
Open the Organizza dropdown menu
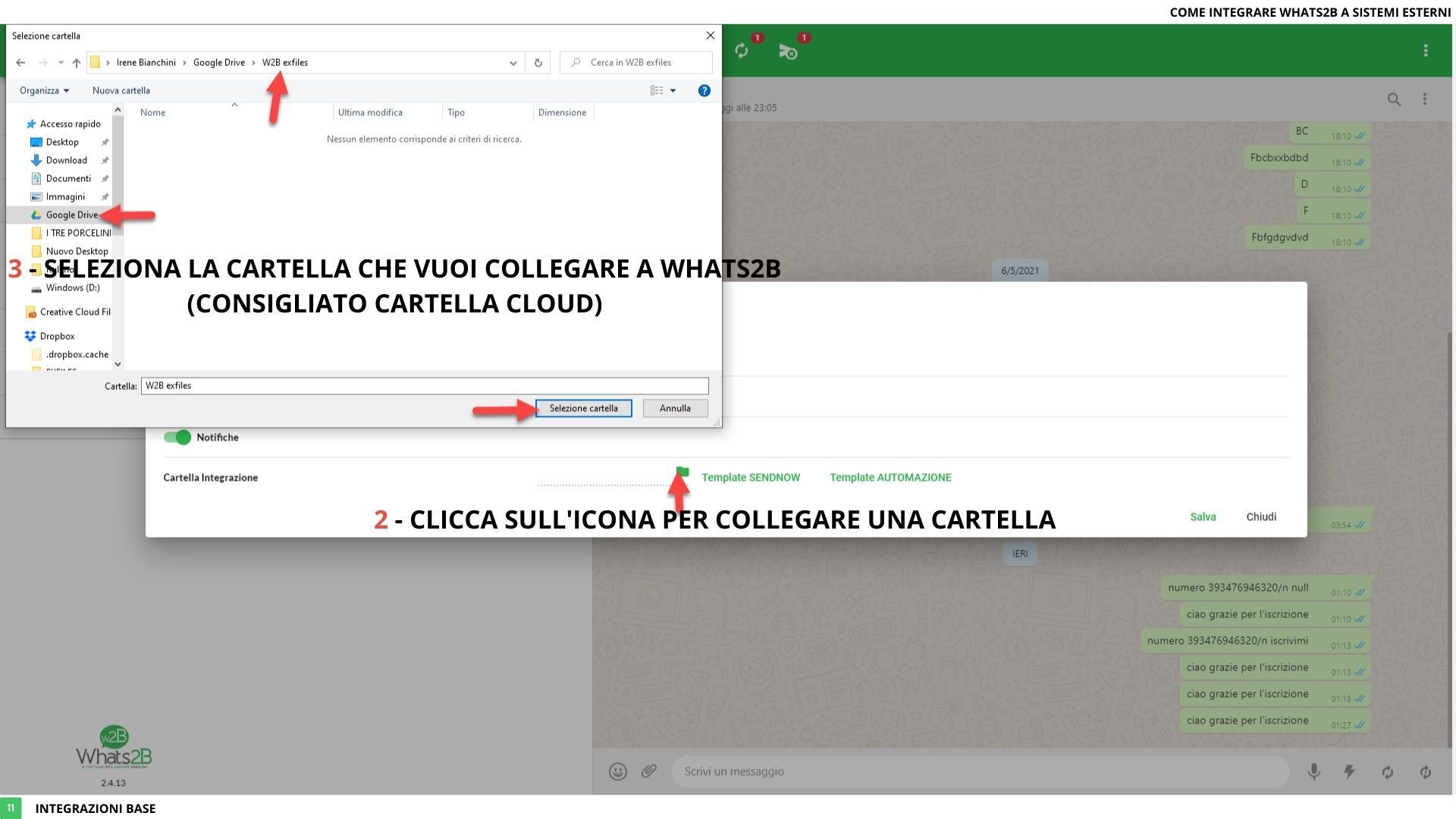click(44, 90)
